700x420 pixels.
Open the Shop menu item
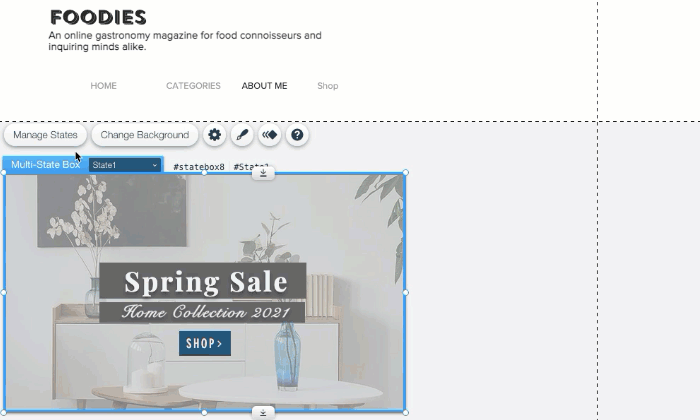(328, 86)
